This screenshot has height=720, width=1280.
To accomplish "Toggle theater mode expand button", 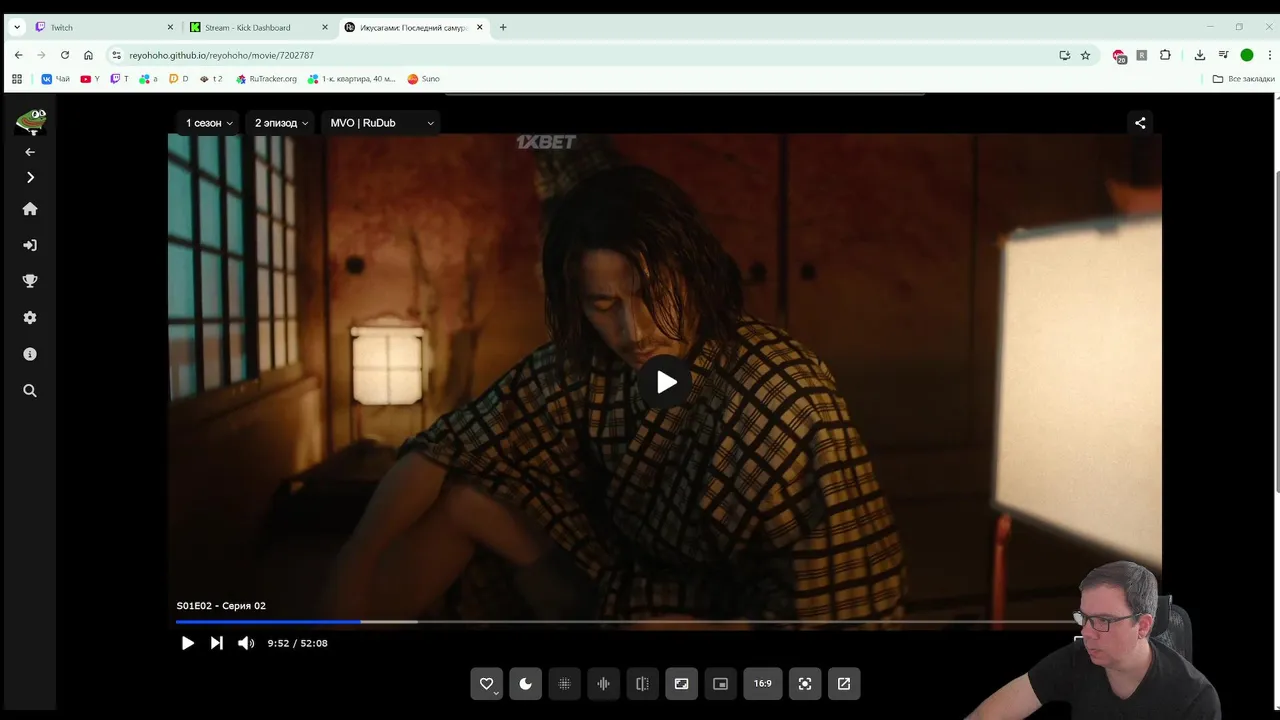I will [x=682, y=684].
